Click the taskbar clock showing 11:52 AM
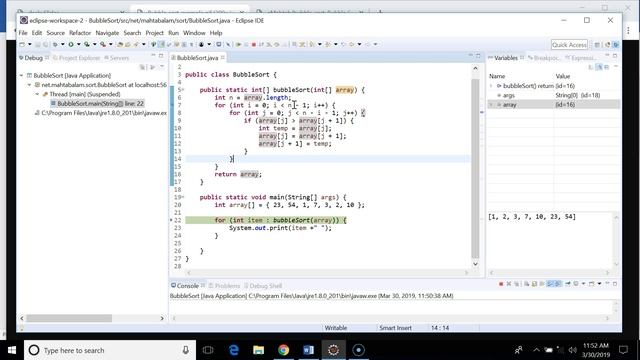 (596, 350)
